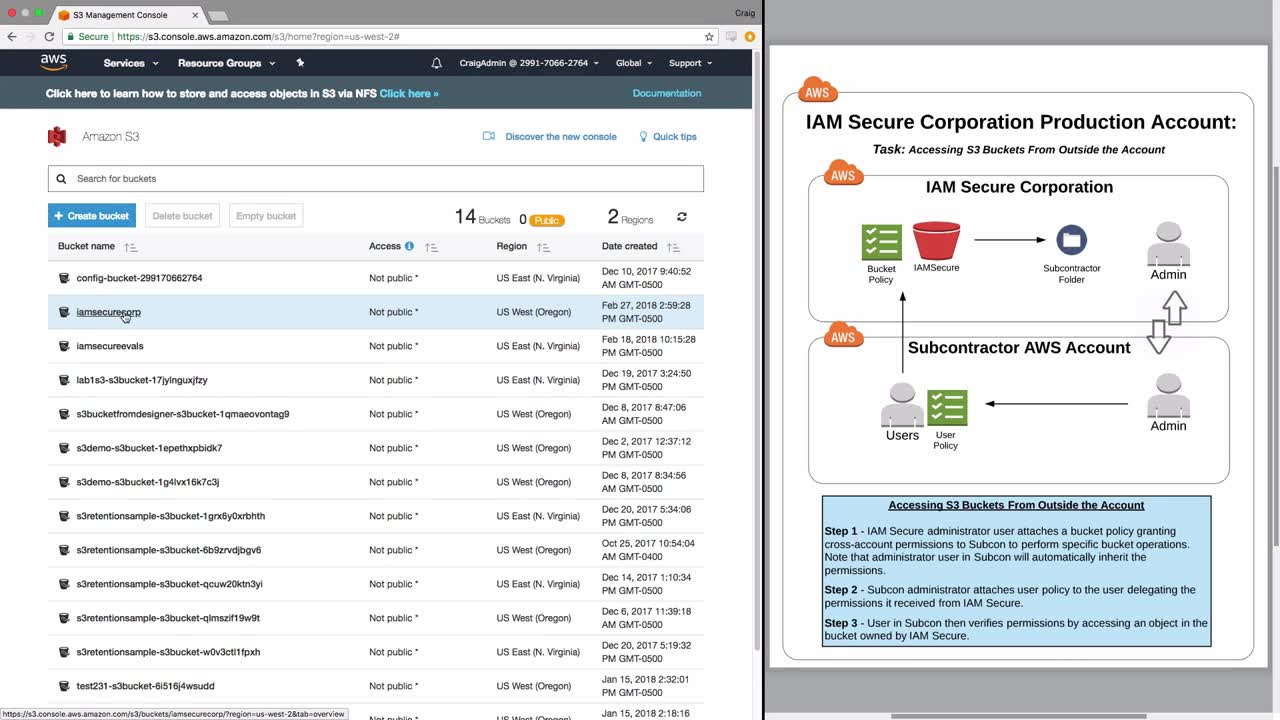Click the '2 Regions' count text
The image size is (1280, 720).
tap(630, 217)
